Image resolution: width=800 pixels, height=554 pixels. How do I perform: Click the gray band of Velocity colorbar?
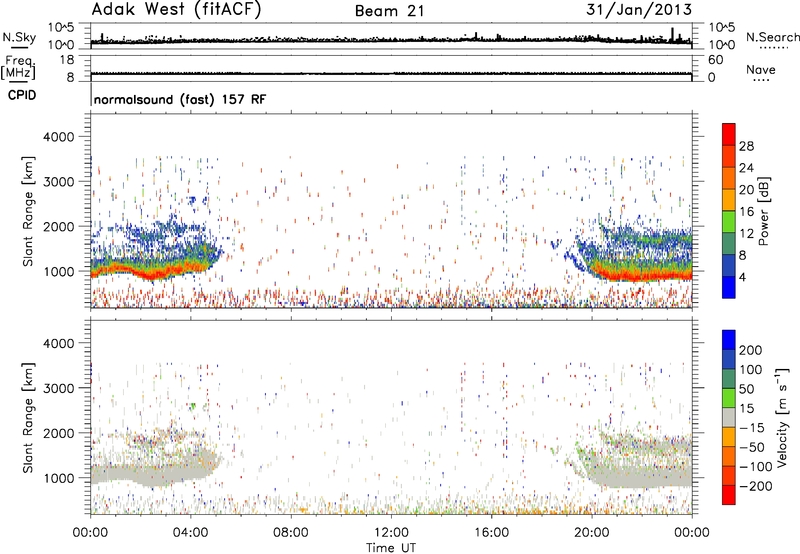(x=729, y=417)
